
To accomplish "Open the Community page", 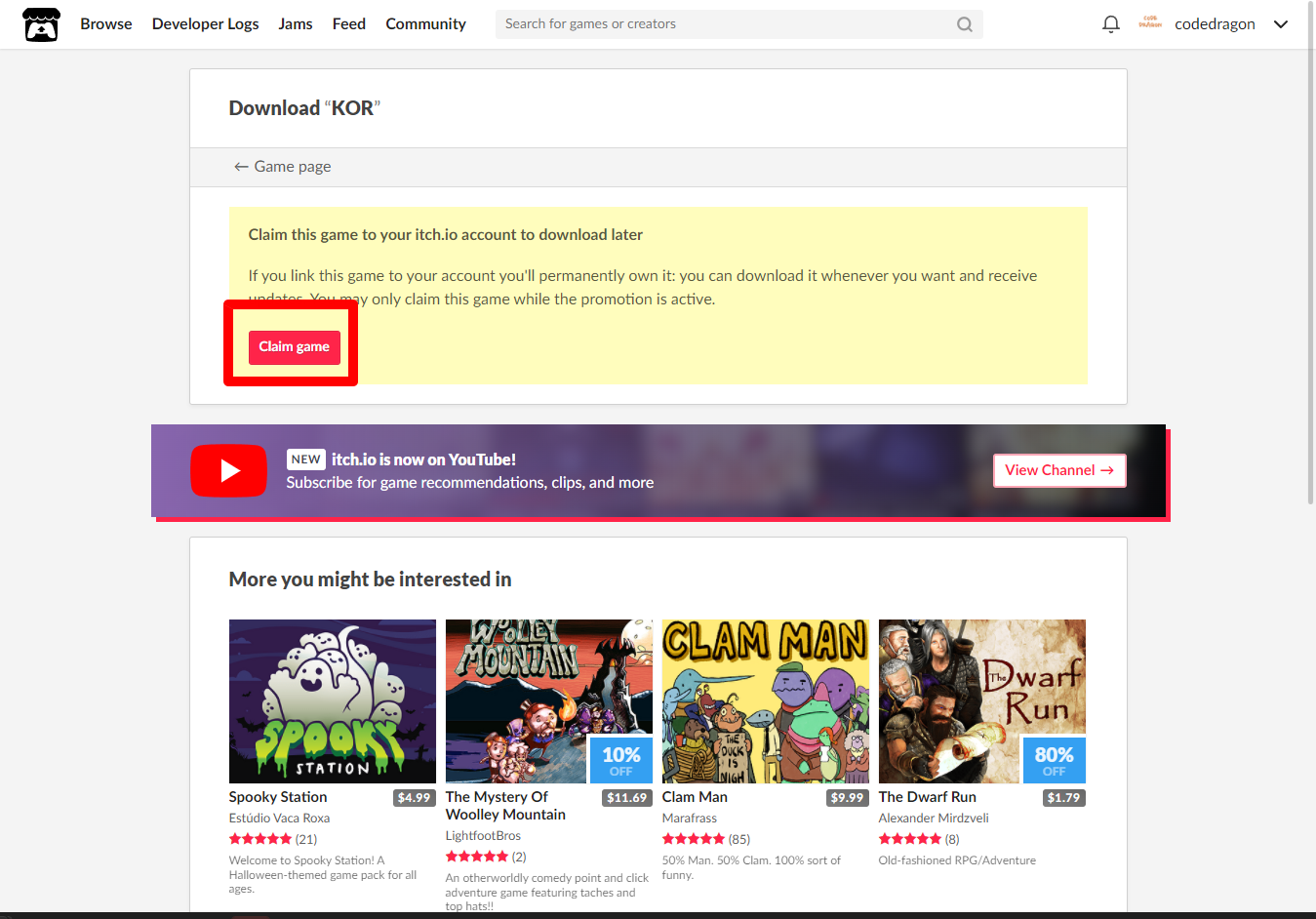I will tap(425, 23).
